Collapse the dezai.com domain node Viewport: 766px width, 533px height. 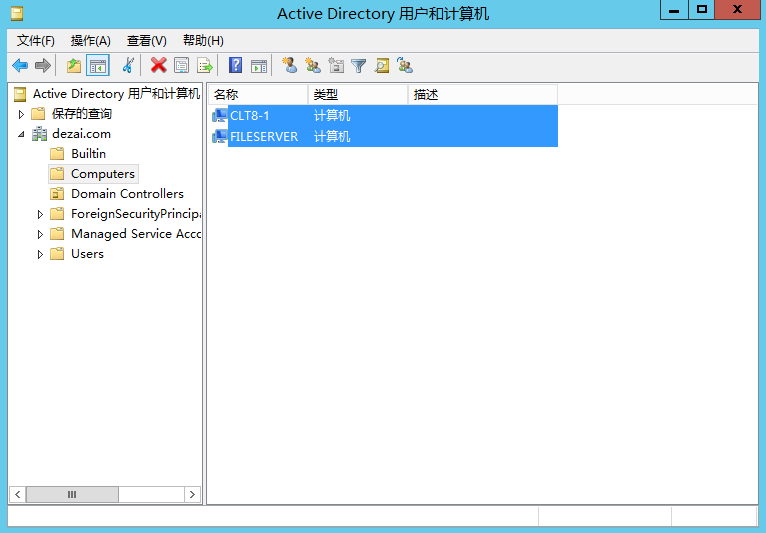[x=21, y=134]
